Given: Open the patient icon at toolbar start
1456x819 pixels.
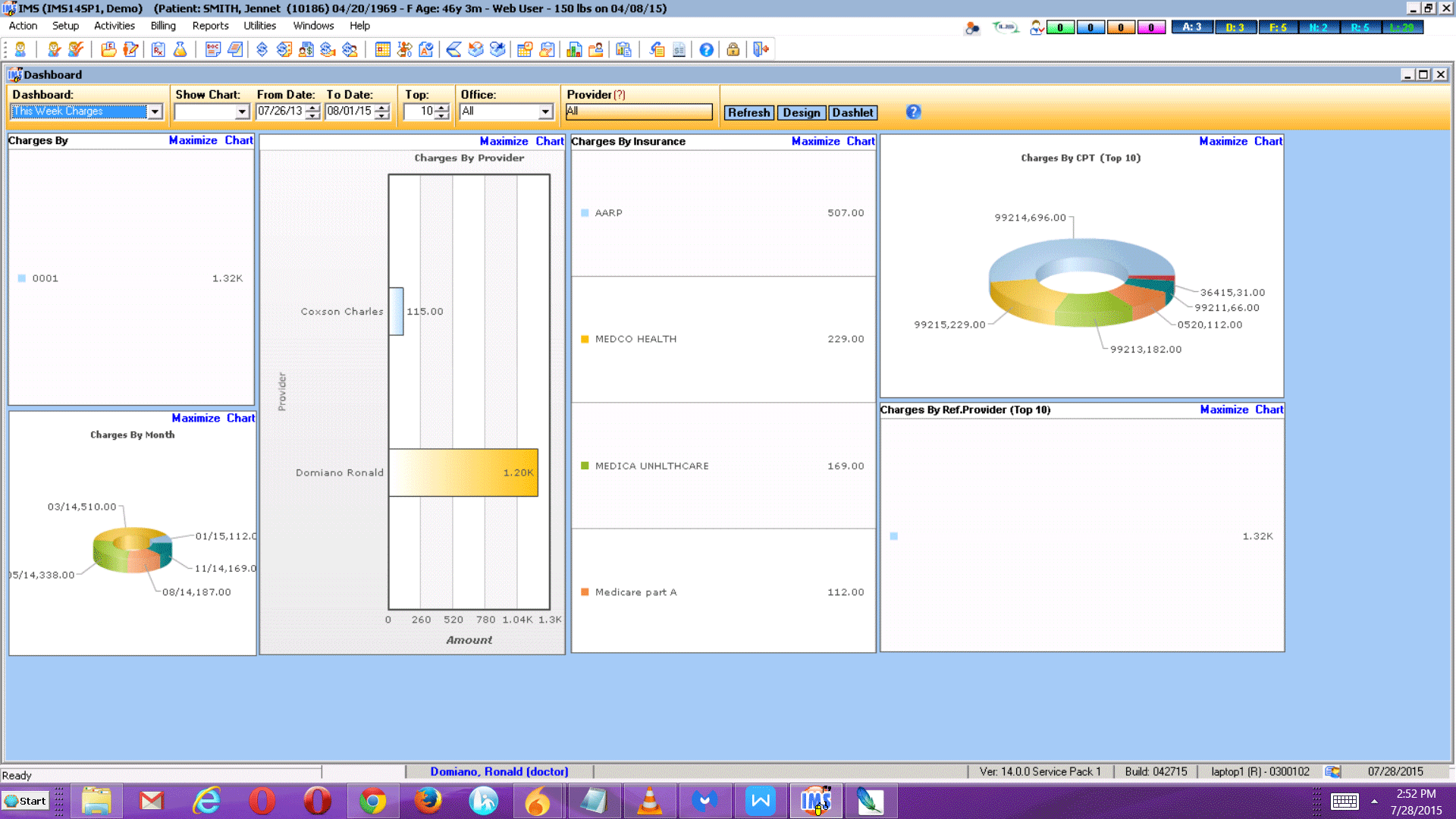Looking at the screenshot, I should click(20, 50).
